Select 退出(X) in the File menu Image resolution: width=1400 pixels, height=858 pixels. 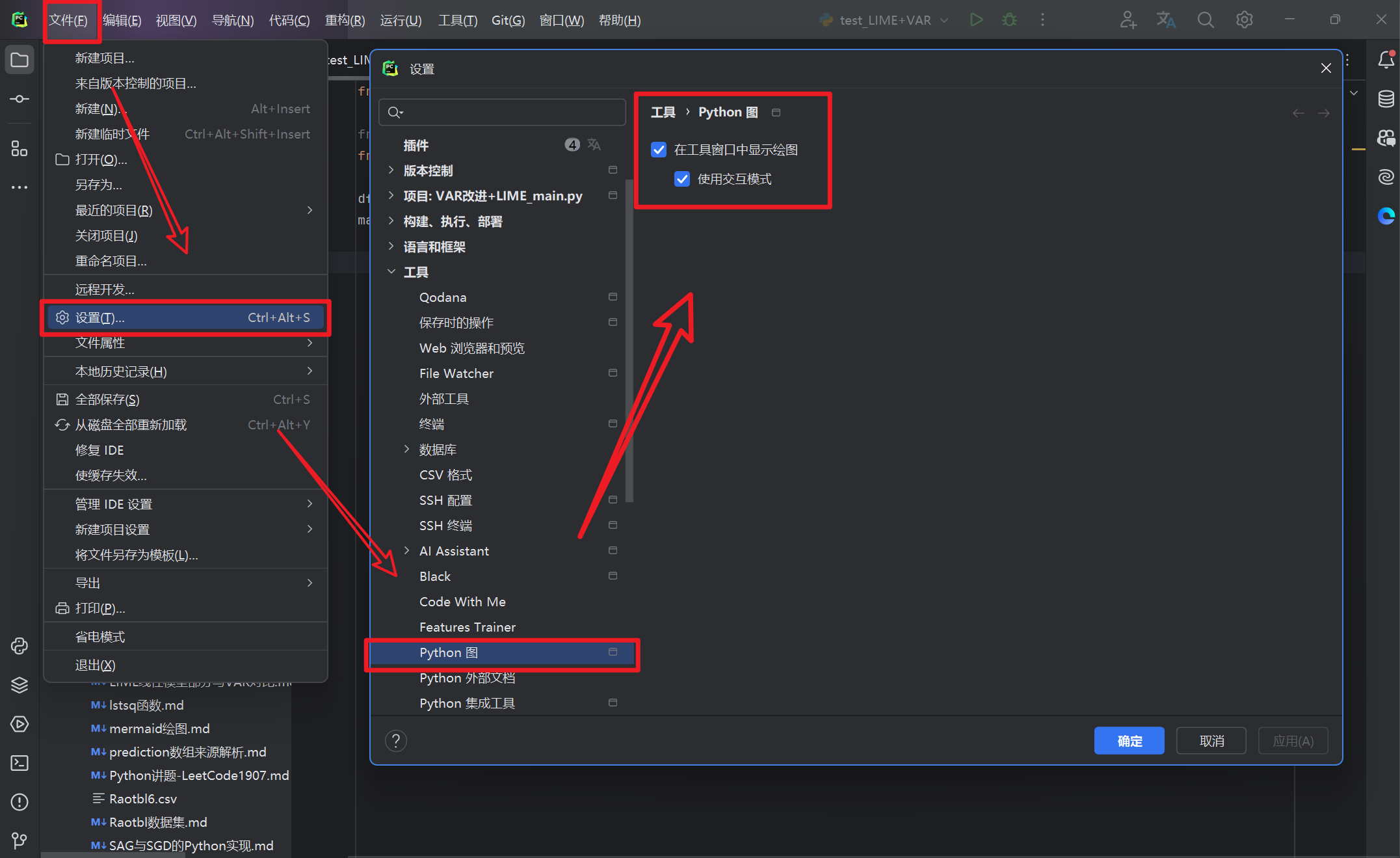click(x=185, y=665)
